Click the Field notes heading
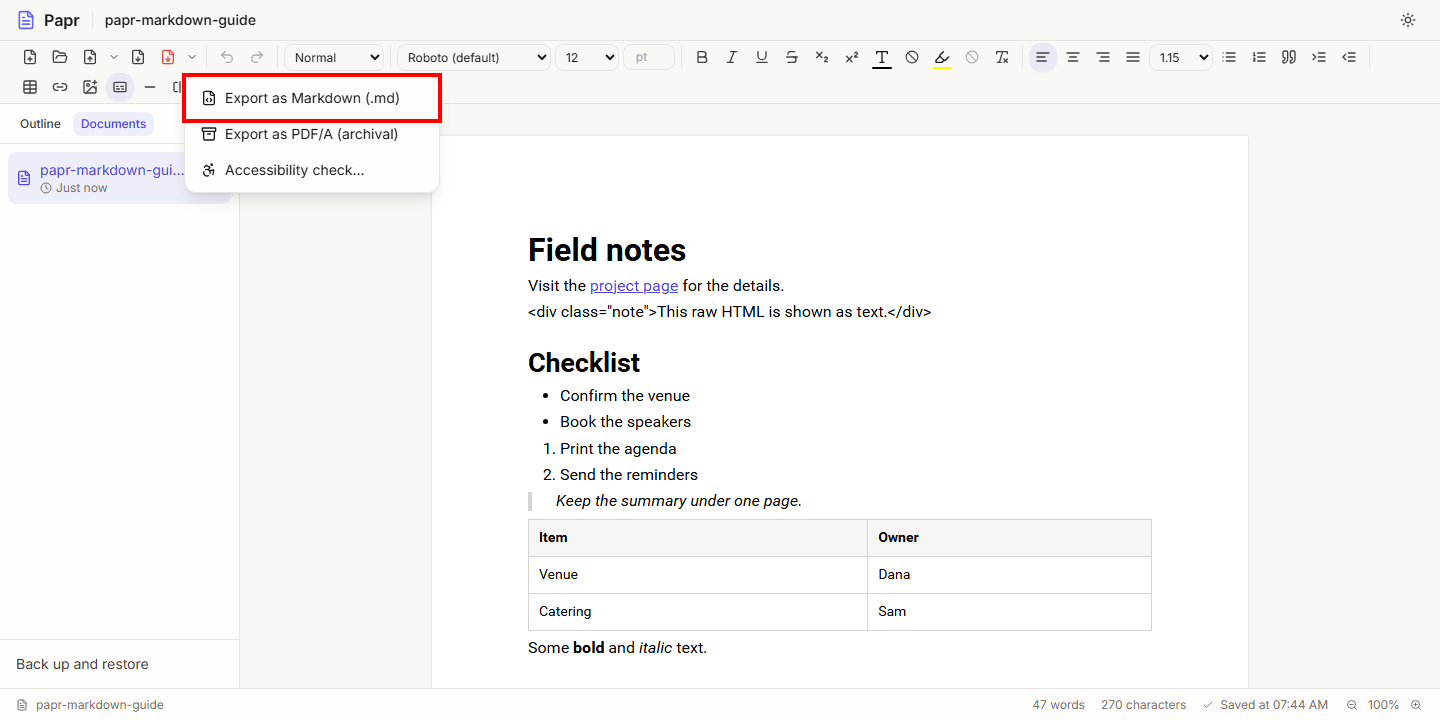 607,249
